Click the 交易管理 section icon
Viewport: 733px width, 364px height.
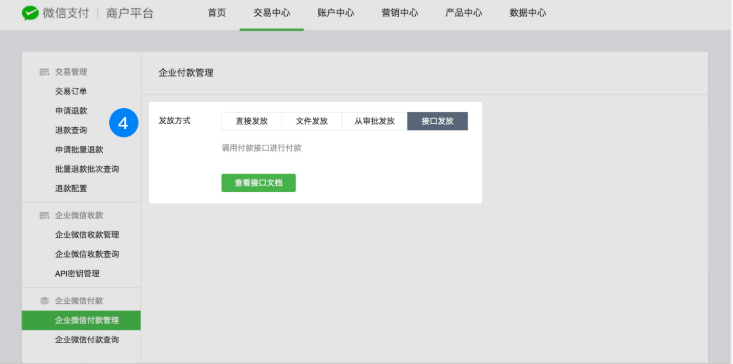tap(44, 72)
